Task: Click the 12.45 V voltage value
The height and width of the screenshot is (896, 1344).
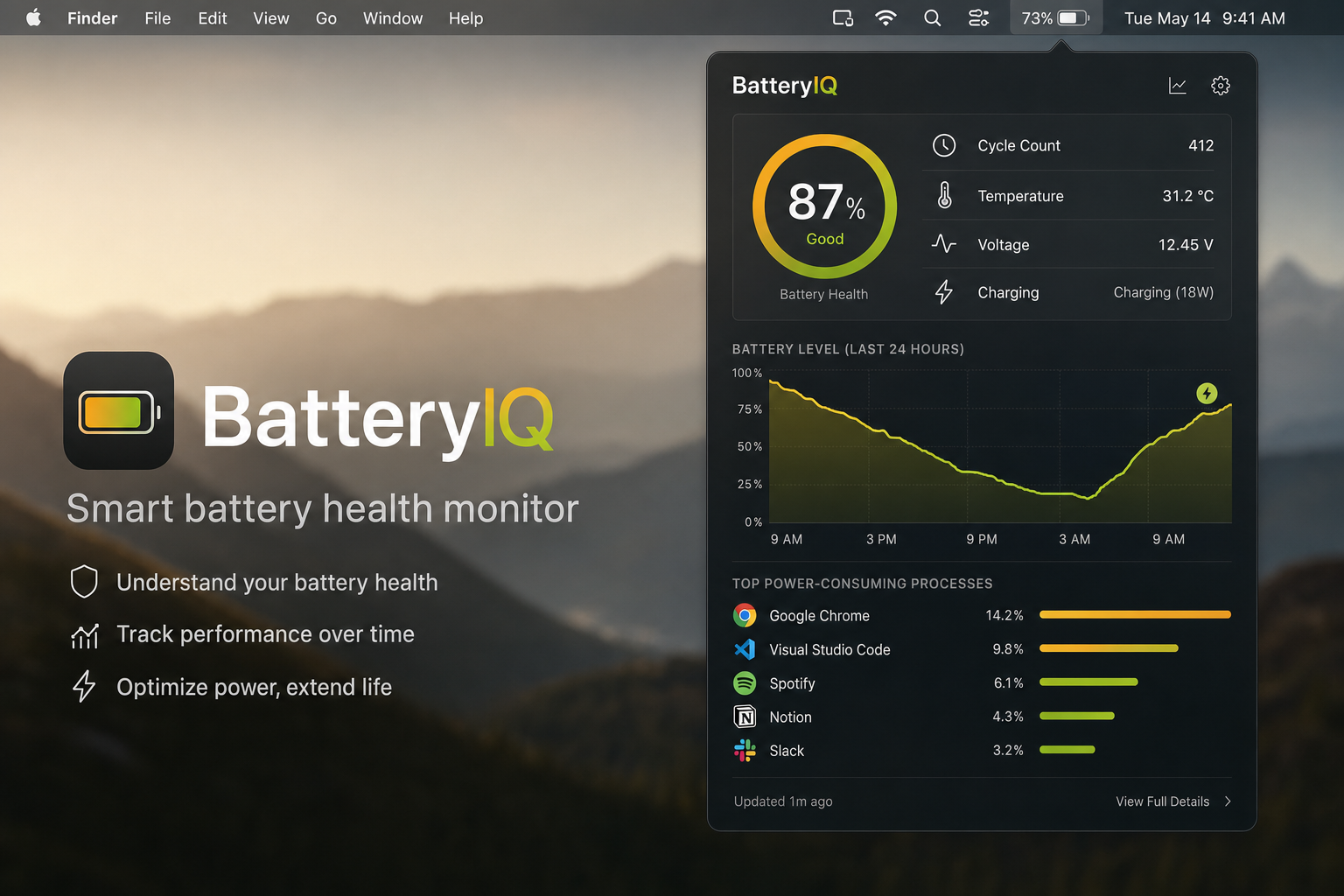Action: (1186, 244)
